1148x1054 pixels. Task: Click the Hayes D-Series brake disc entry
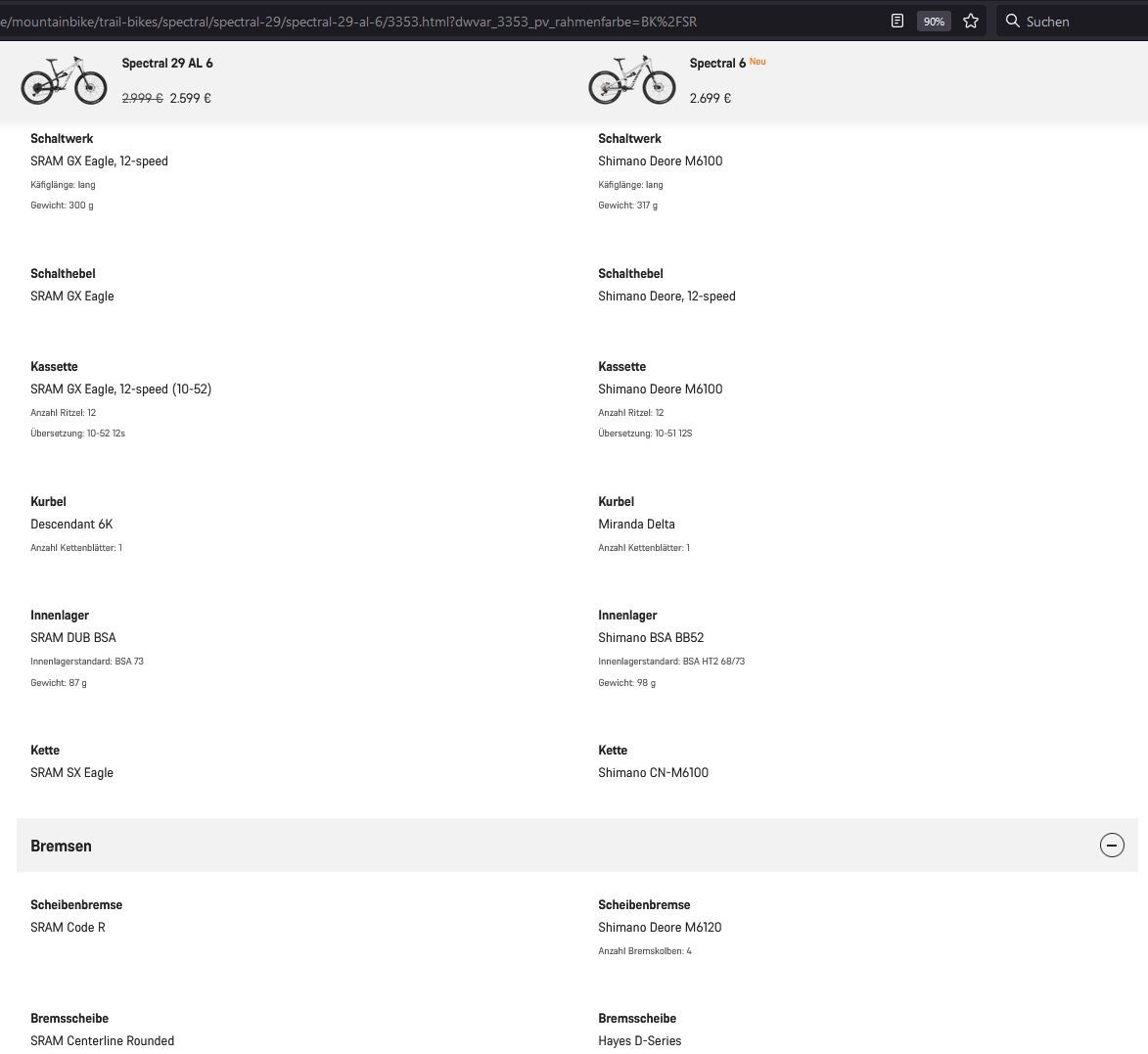(x=639, y=1040)
